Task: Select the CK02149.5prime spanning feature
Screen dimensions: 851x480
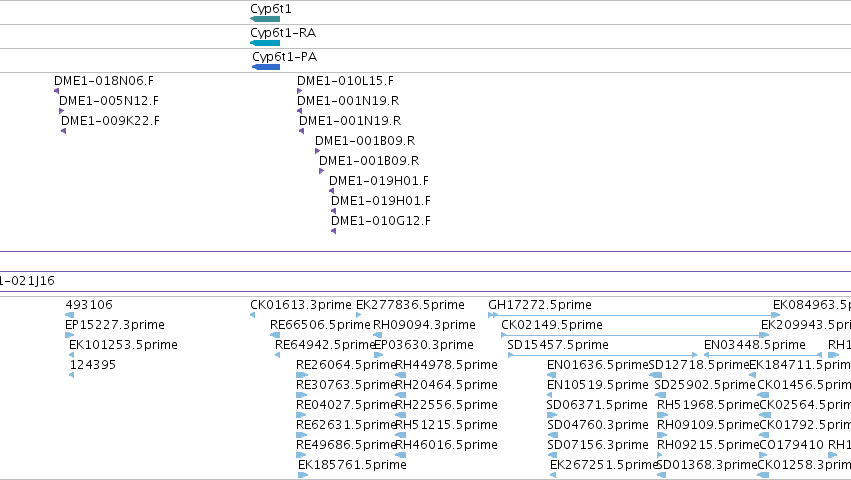Action: click(635, 335)
